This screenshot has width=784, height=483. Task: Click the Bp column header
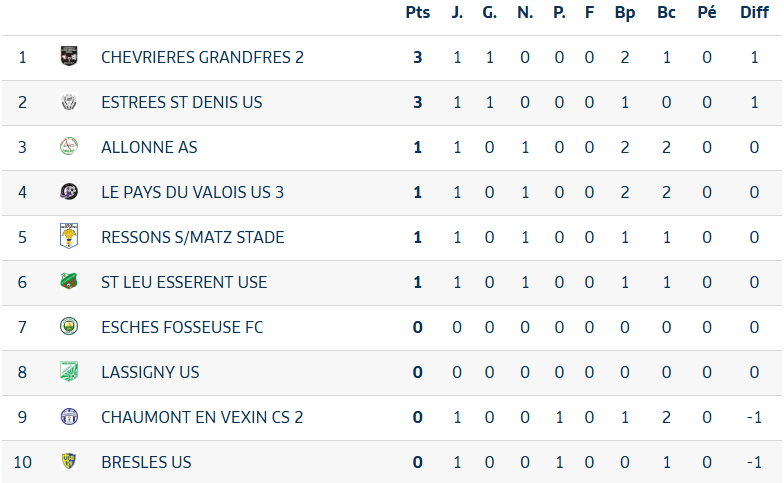click(625, 13)
